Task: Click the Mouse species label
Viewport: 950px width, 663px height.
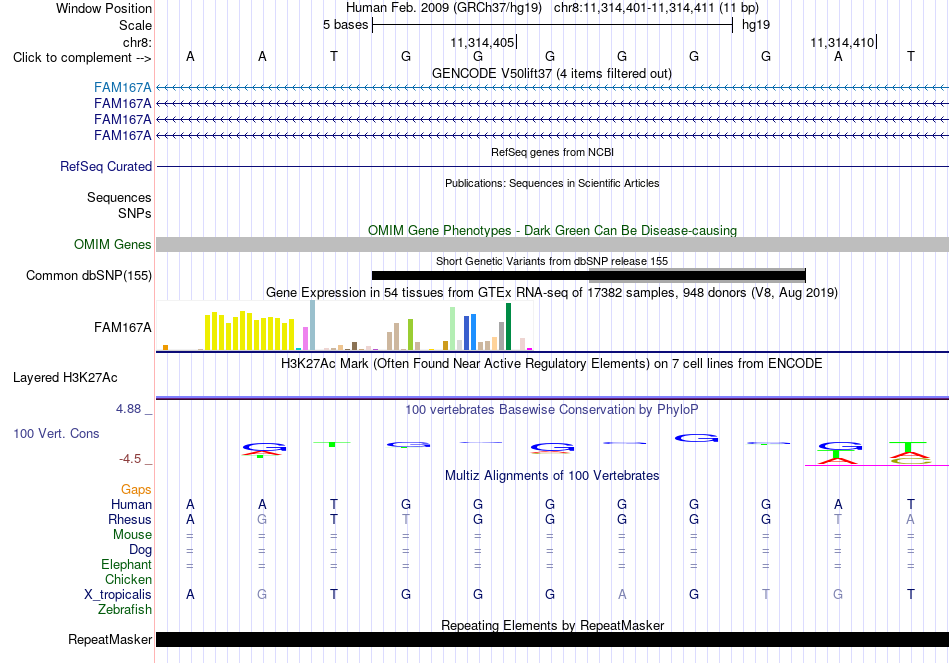Action: pos(132,535)
